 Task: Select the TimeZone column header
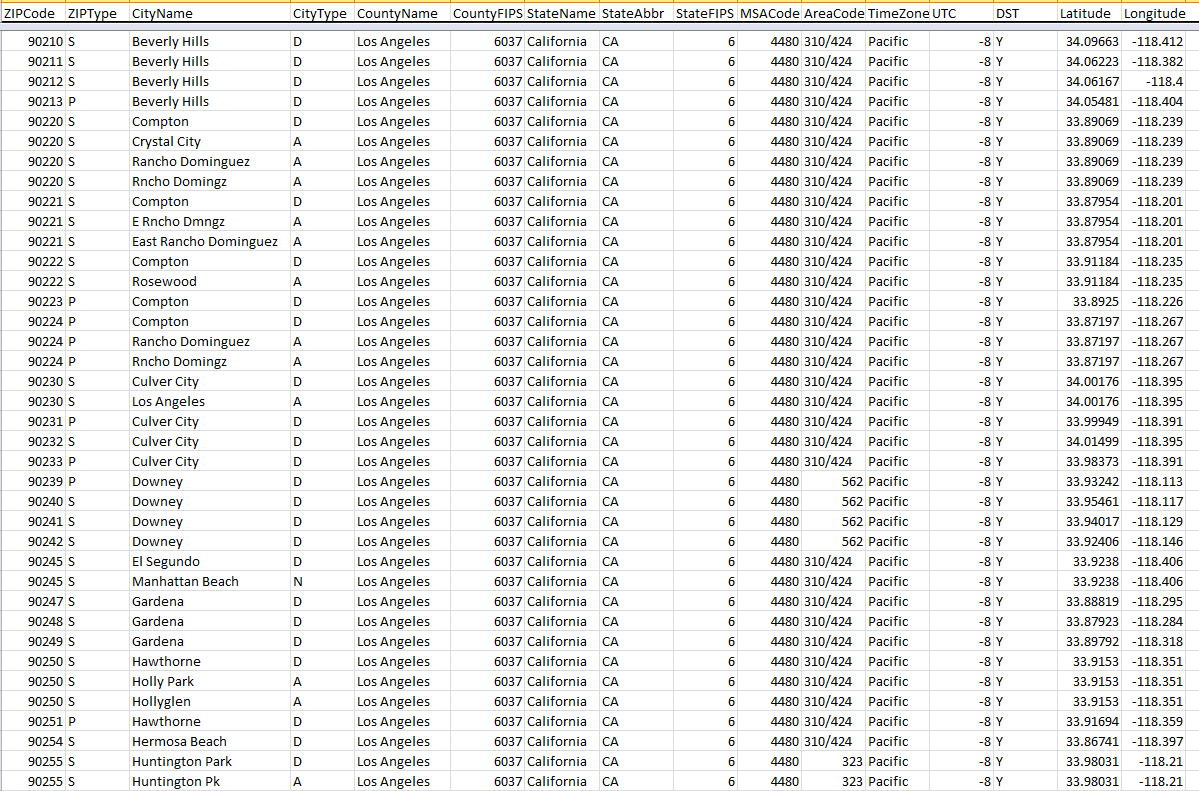coord(898,13)
